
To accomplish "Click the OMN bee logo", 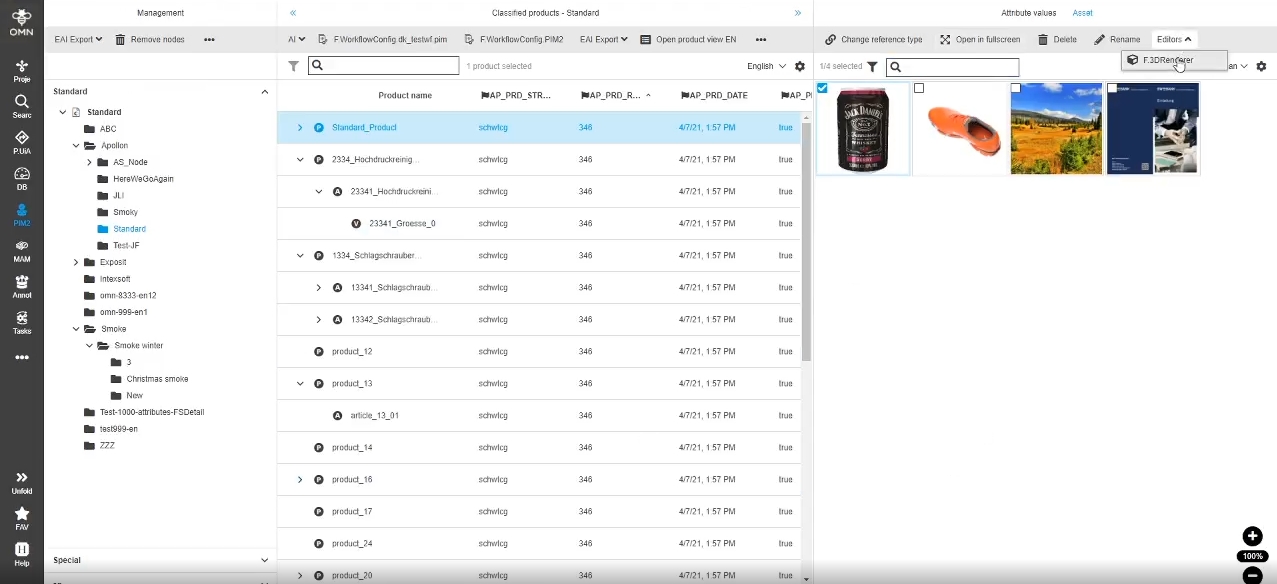I will click(x=21, y=22).
